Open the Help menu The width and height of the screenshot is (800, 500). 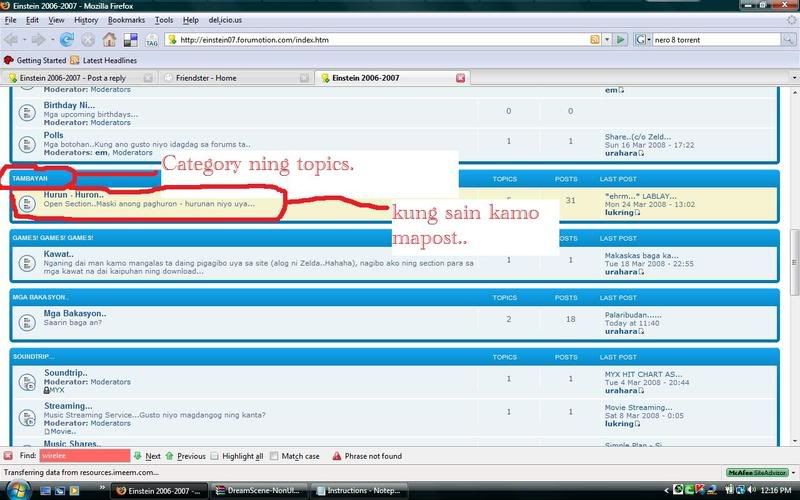point(190,20)
